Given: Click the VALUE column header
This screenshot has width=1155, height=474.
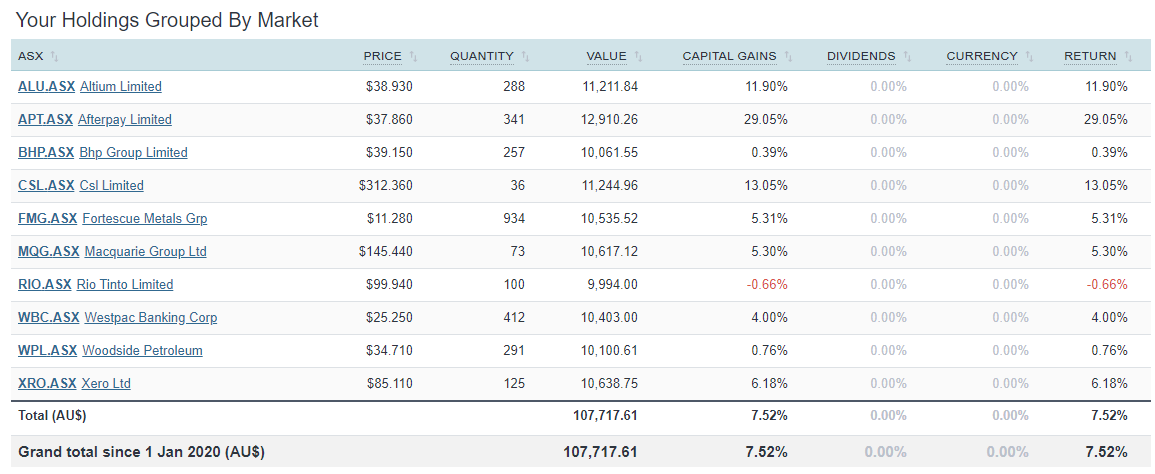Looking at the screenshot, I should pos(606,56).
